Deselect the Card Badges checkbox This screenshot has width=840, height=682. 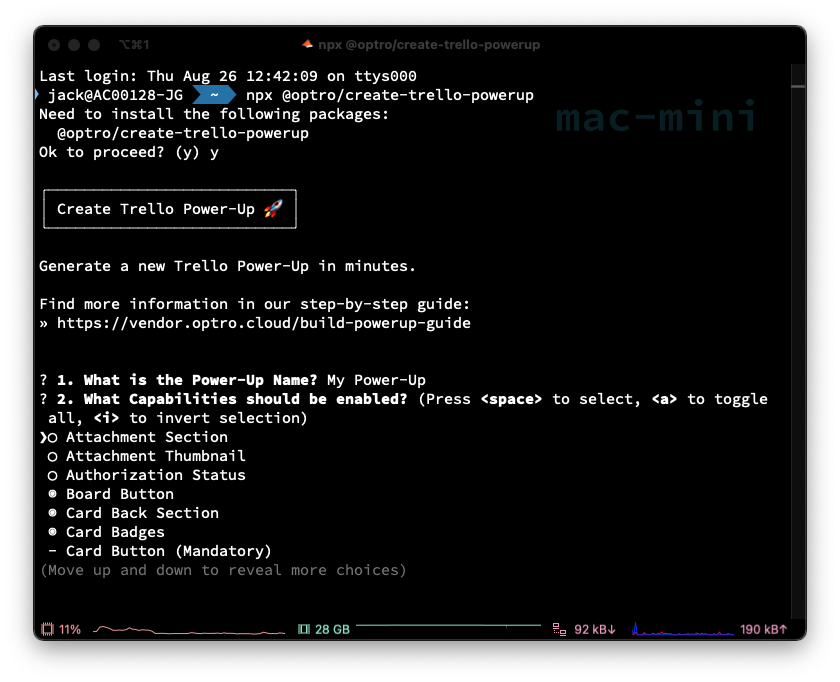point(52,532)
